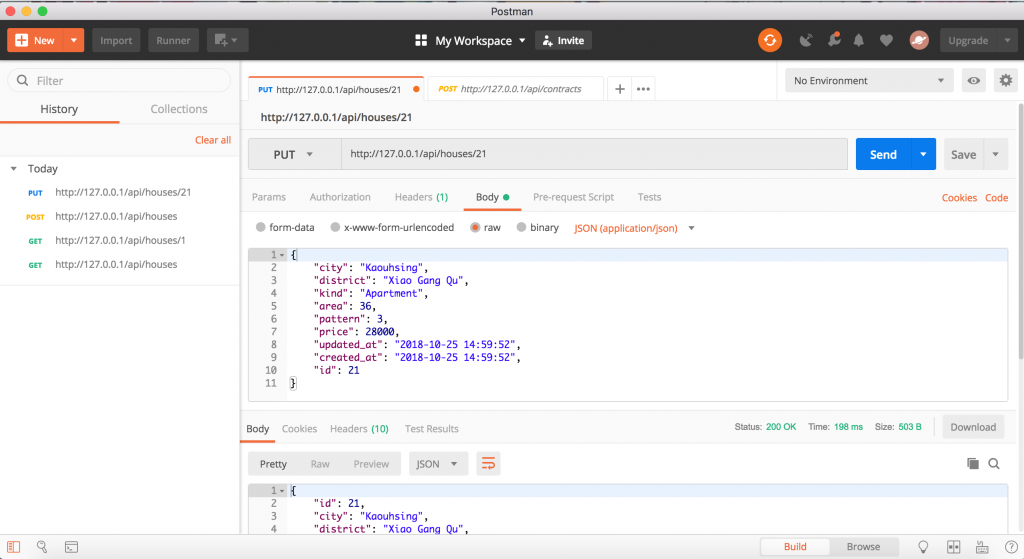
Task: Click the environment quick look eye icon
Action: click(x=974, y=80)
